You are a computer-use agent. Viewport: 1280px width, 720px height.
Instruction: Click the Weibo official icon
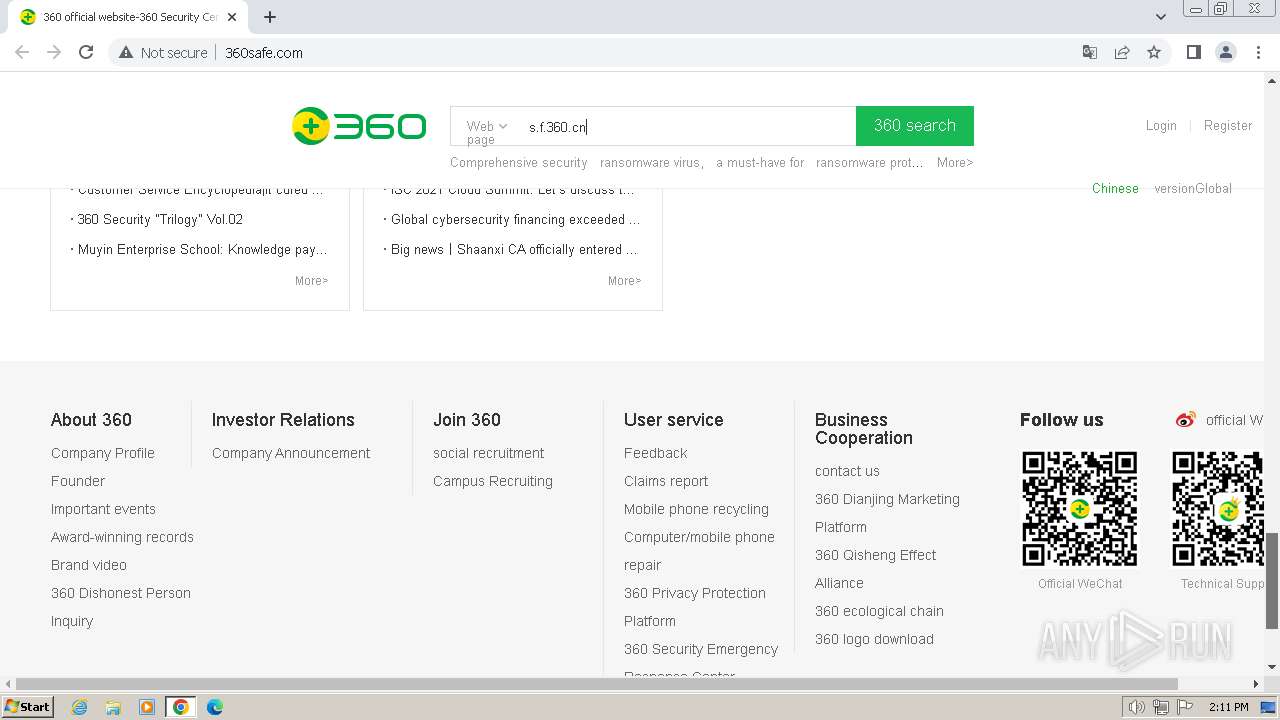point(1186,420)
